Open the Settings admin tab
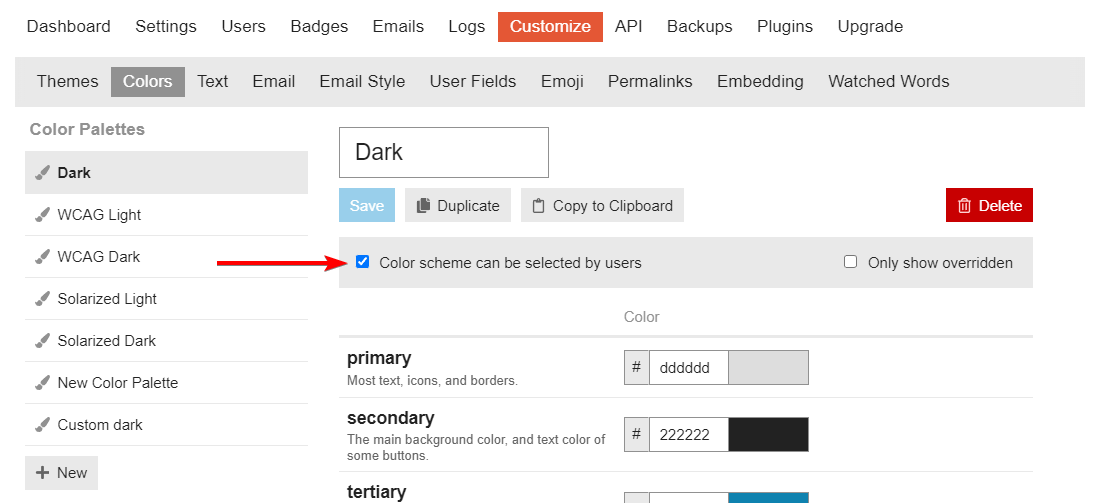This screenshot has height=503, width=1097. [x=166, y=27]
